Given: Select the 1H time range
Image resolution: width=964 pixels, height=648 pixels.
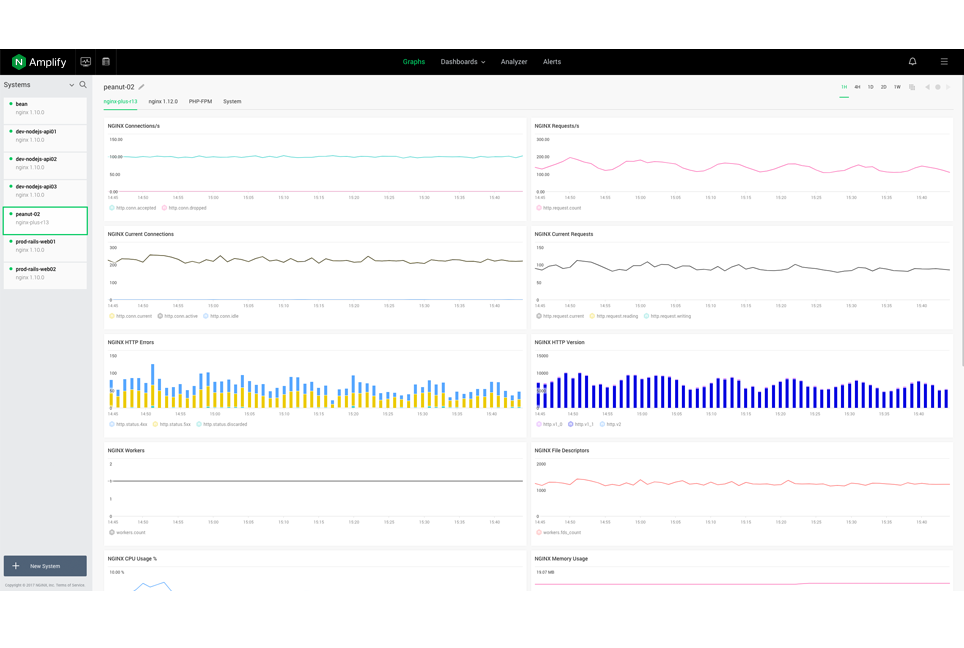Looking at the screenshot, I should pyautogui.click(x=844, y=87).
